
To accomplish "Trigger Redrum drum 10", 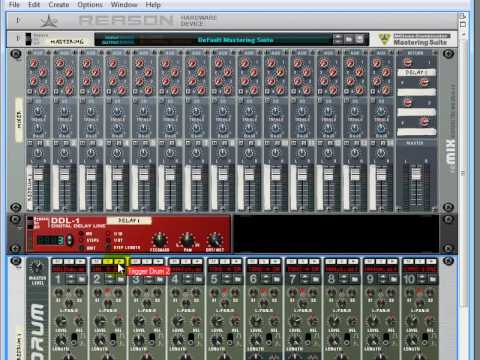I will point(431,261).
